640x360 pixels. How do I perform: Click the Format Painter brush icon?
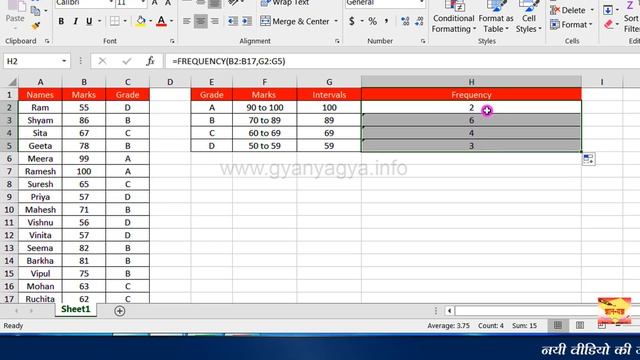tap(36, 26)
